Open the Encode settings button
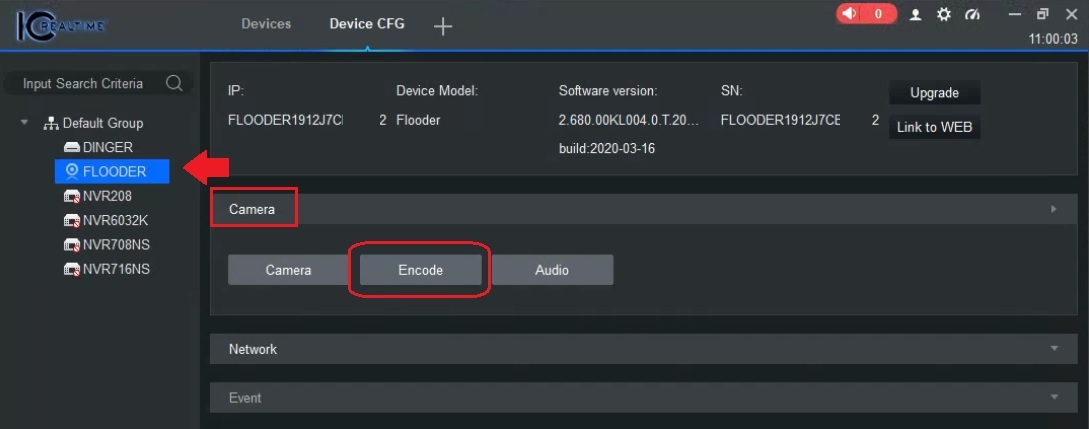The image size is (1089, 429). (420, 270)
